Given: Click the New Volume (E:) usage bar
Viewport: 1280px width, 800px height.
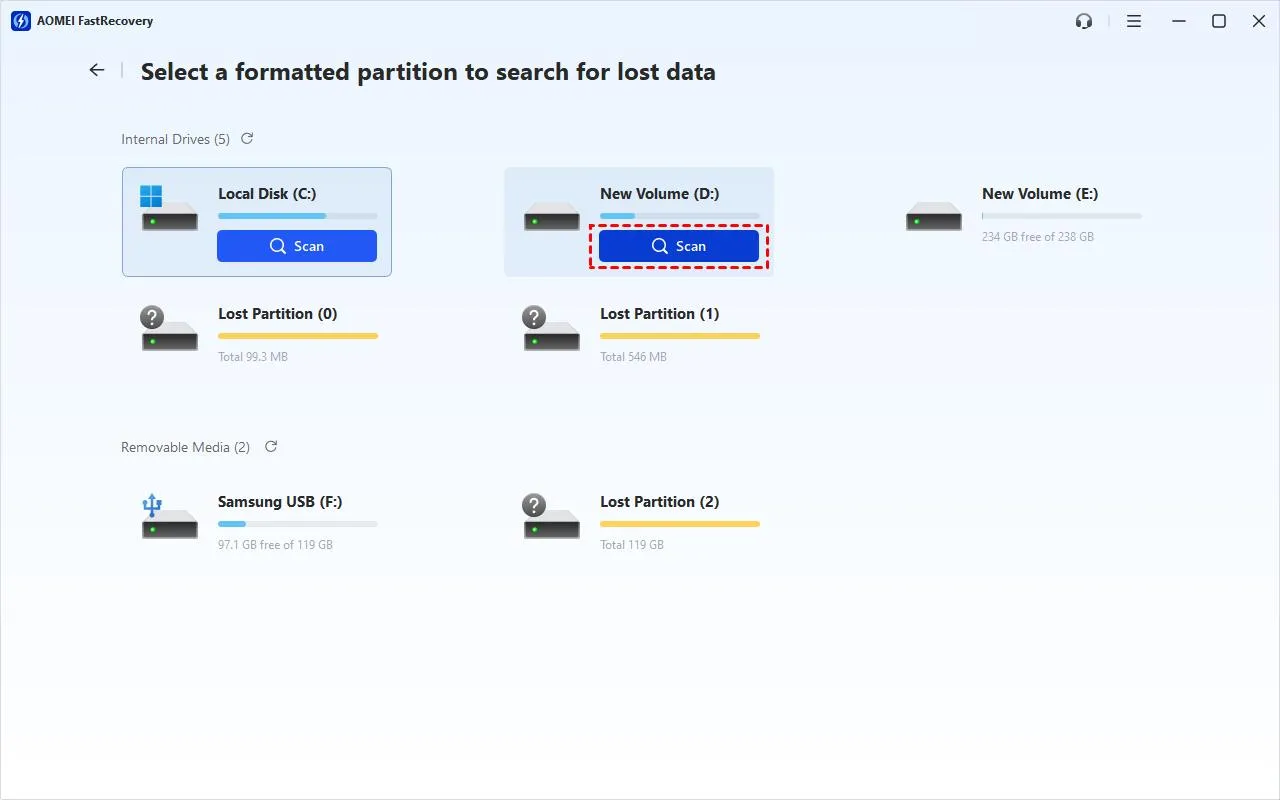Looking at the screenshot, I should [x=1062, y=216].
